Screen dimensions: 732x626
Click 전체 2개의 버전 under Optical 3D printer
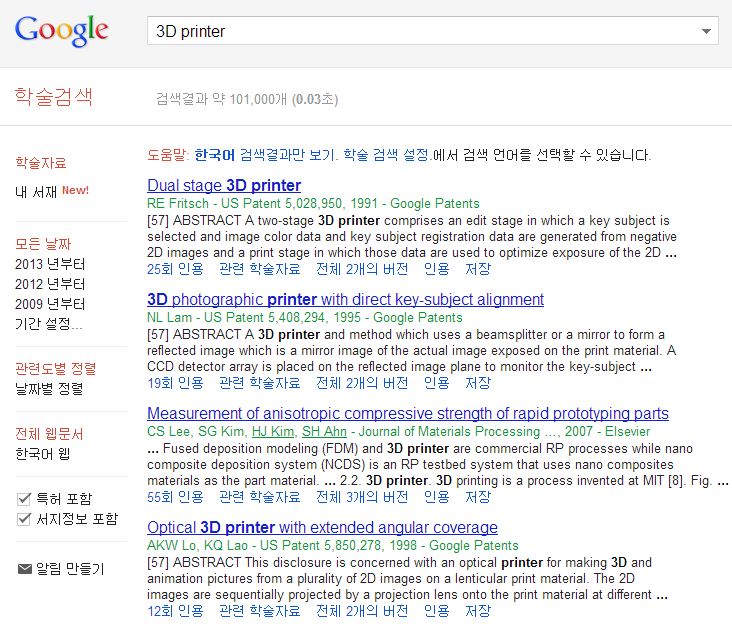pyautogui.click(x=362, y=611)
